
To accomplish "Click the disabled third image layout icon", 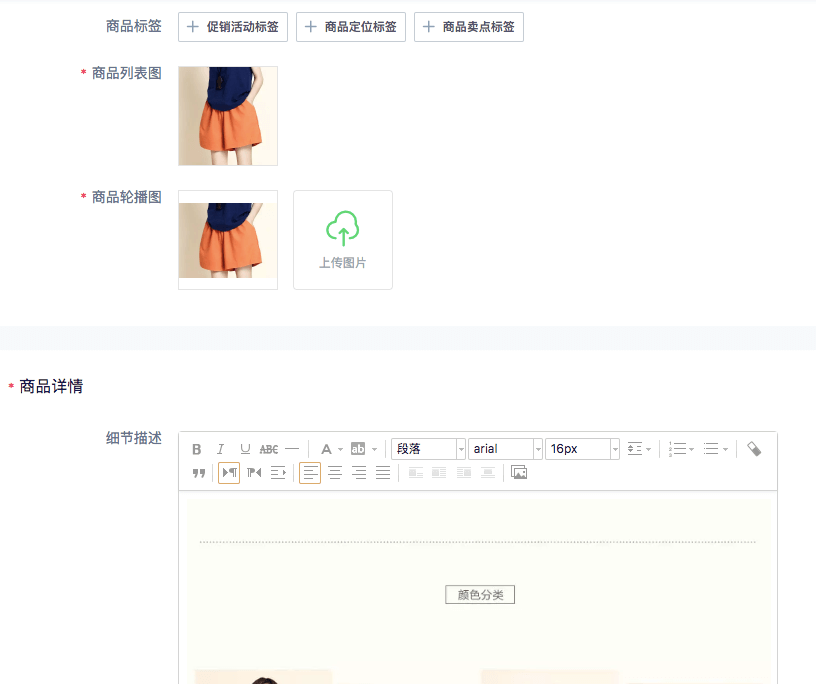I will tap(464, 473).
